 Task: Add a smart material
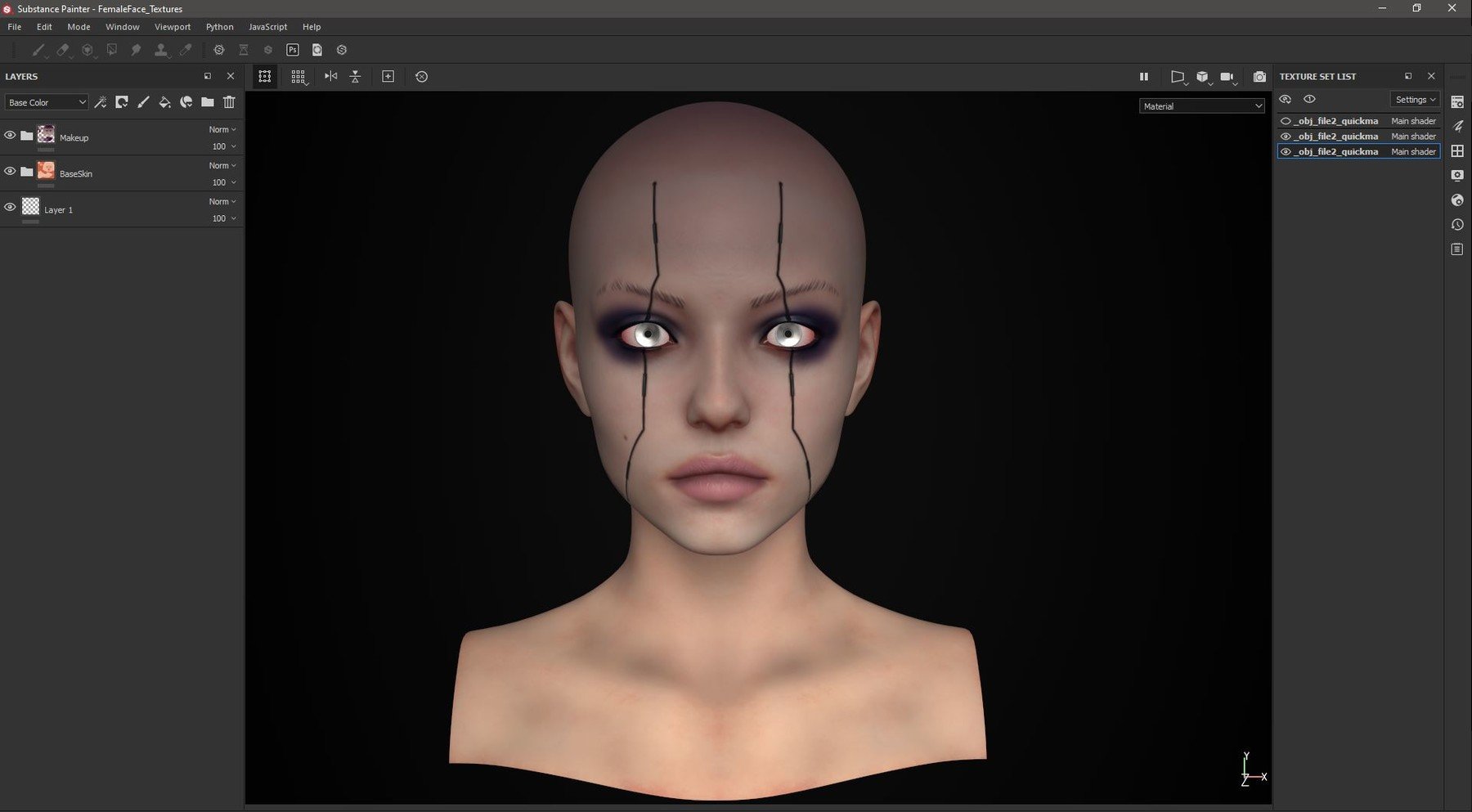pos(186,102)
